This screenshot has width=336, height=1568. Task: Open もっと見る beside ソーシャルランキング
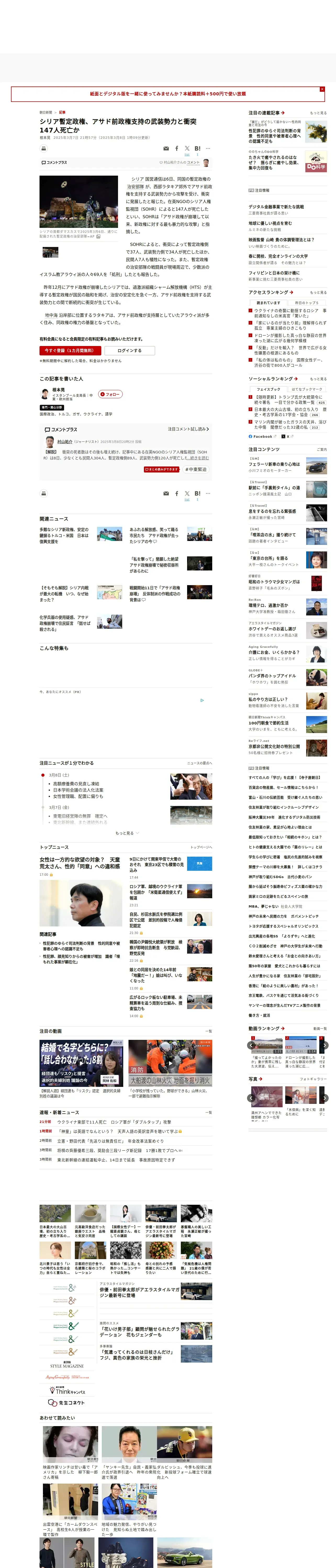tap(318, 379)
